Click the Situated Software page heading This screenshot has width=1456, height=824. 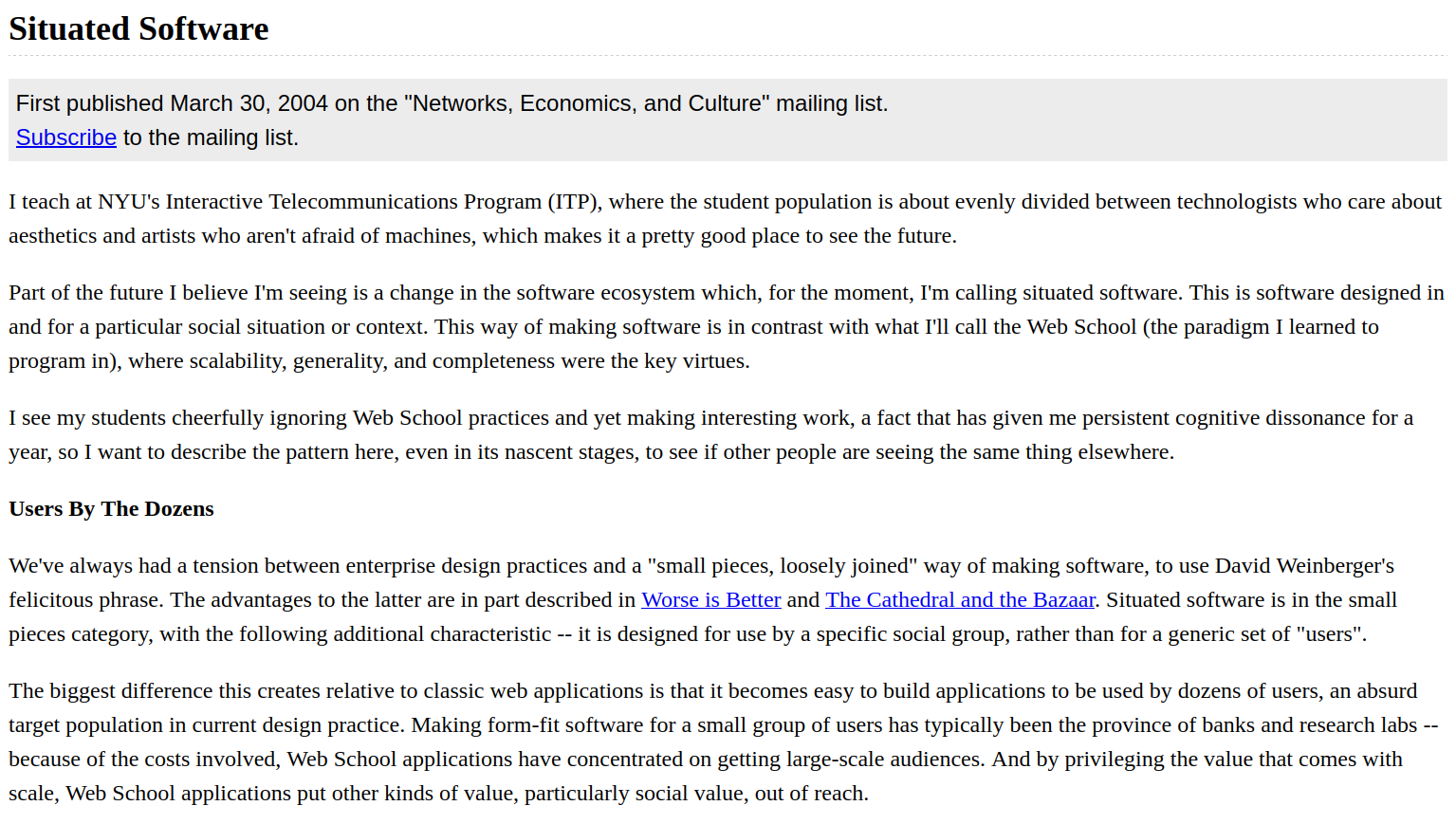[138, 29]
